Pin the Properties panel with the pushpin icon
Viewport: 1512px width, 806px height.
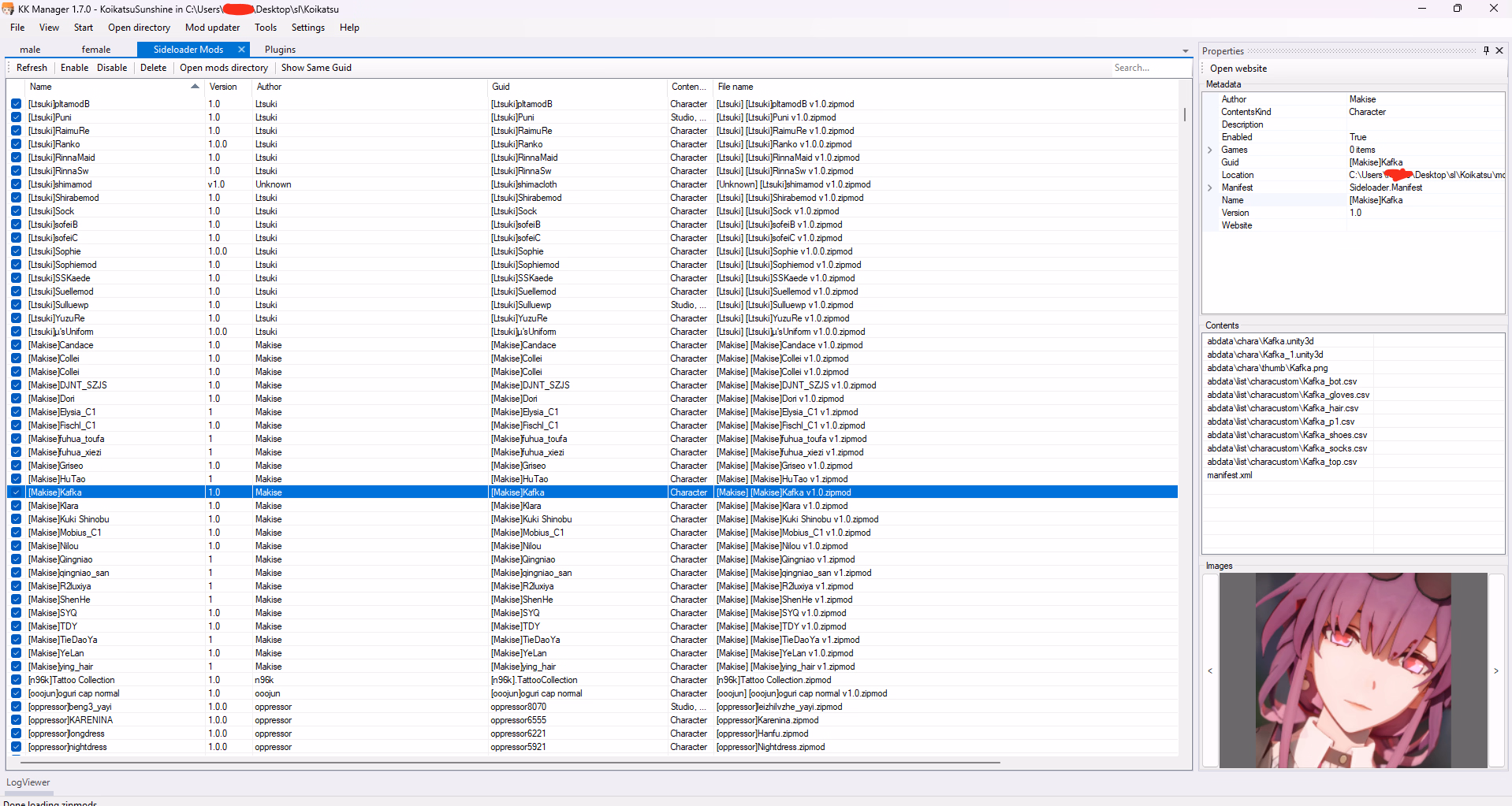coord(1486,50)
